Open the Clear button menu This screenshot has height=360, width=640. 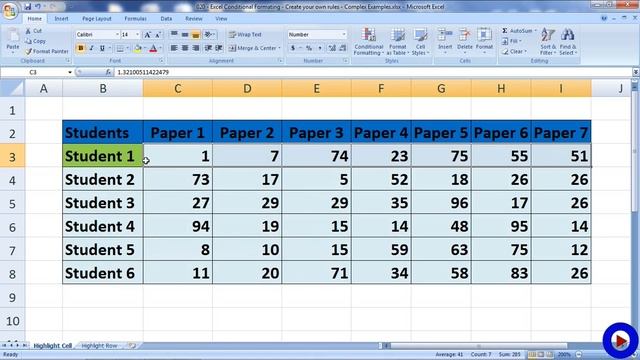pos(514,51)
